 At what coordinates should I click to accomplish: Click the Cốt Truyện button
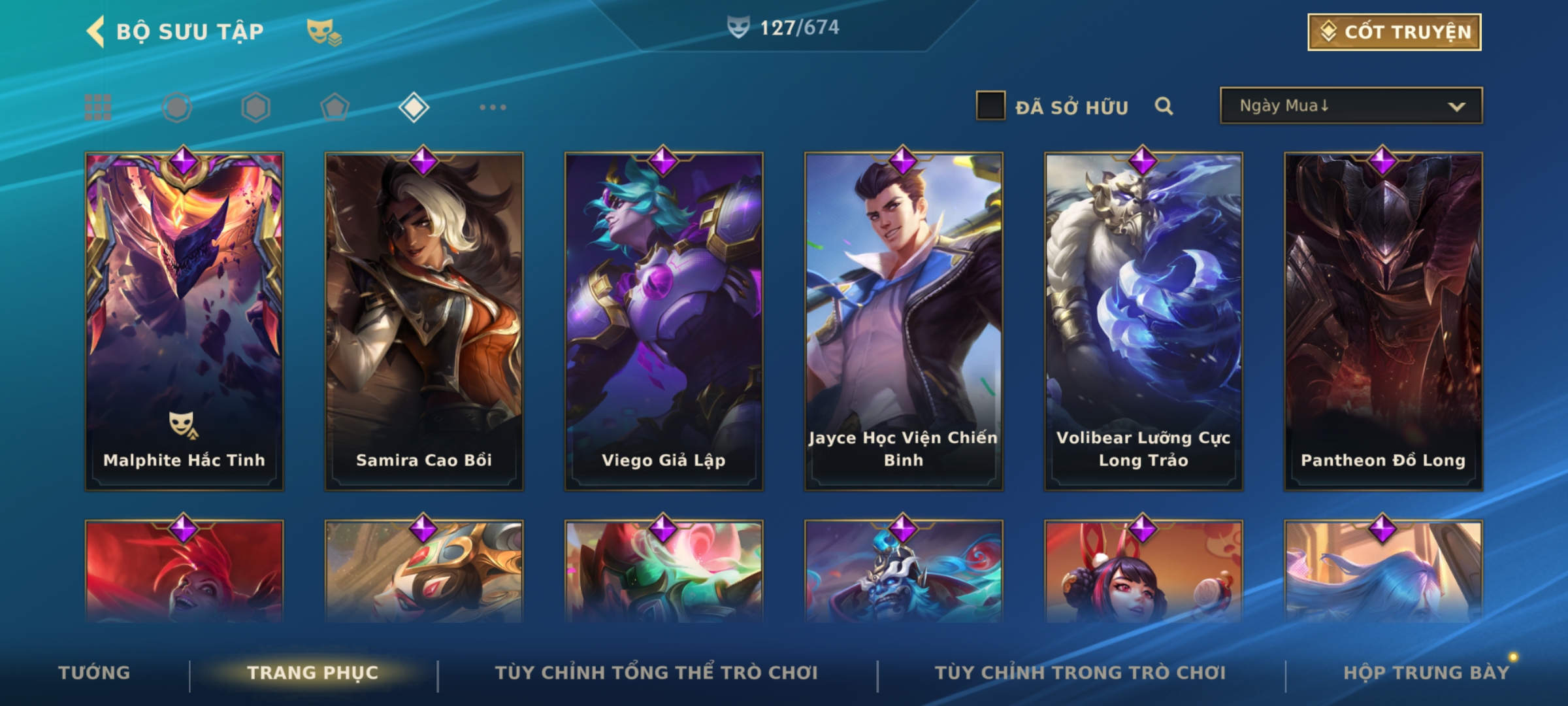pos(1394,32)
